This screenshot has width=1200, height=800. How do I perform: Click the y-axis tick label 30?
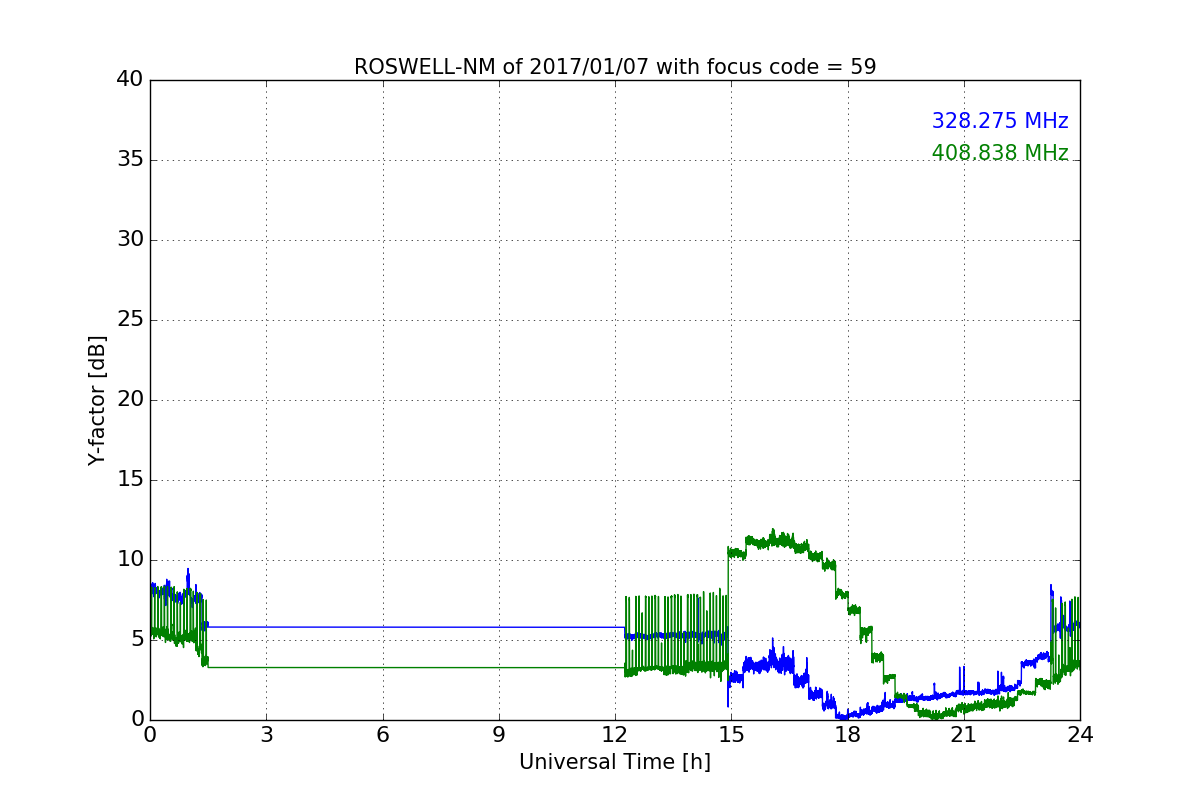click(130, 240)
